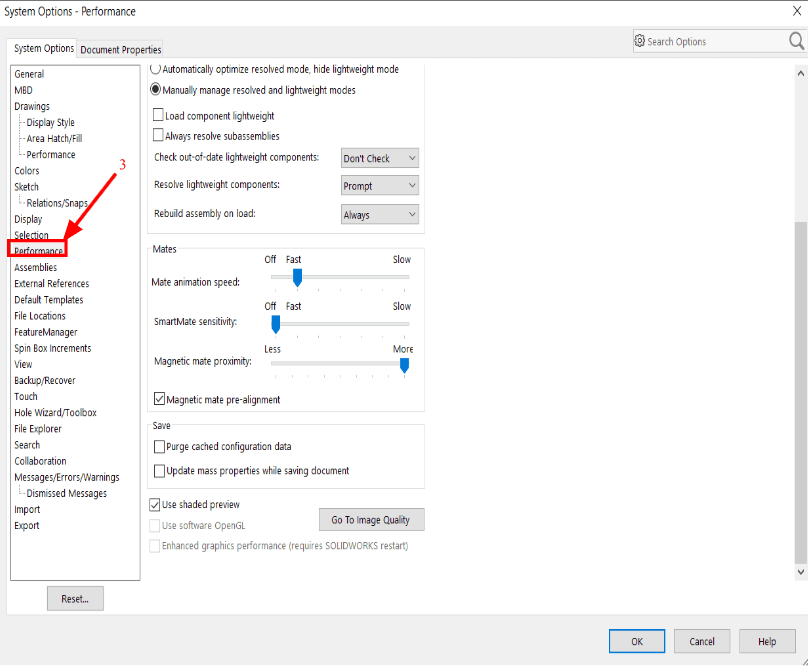Image resolution: width=808 pixels, height=667 pixels.
Task: Select Assemblies category
Action: pyautogui.click(x=36, y=268)
